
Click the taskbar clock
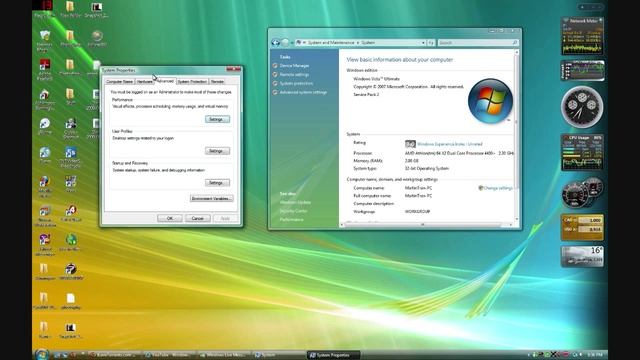pos(594,355)
